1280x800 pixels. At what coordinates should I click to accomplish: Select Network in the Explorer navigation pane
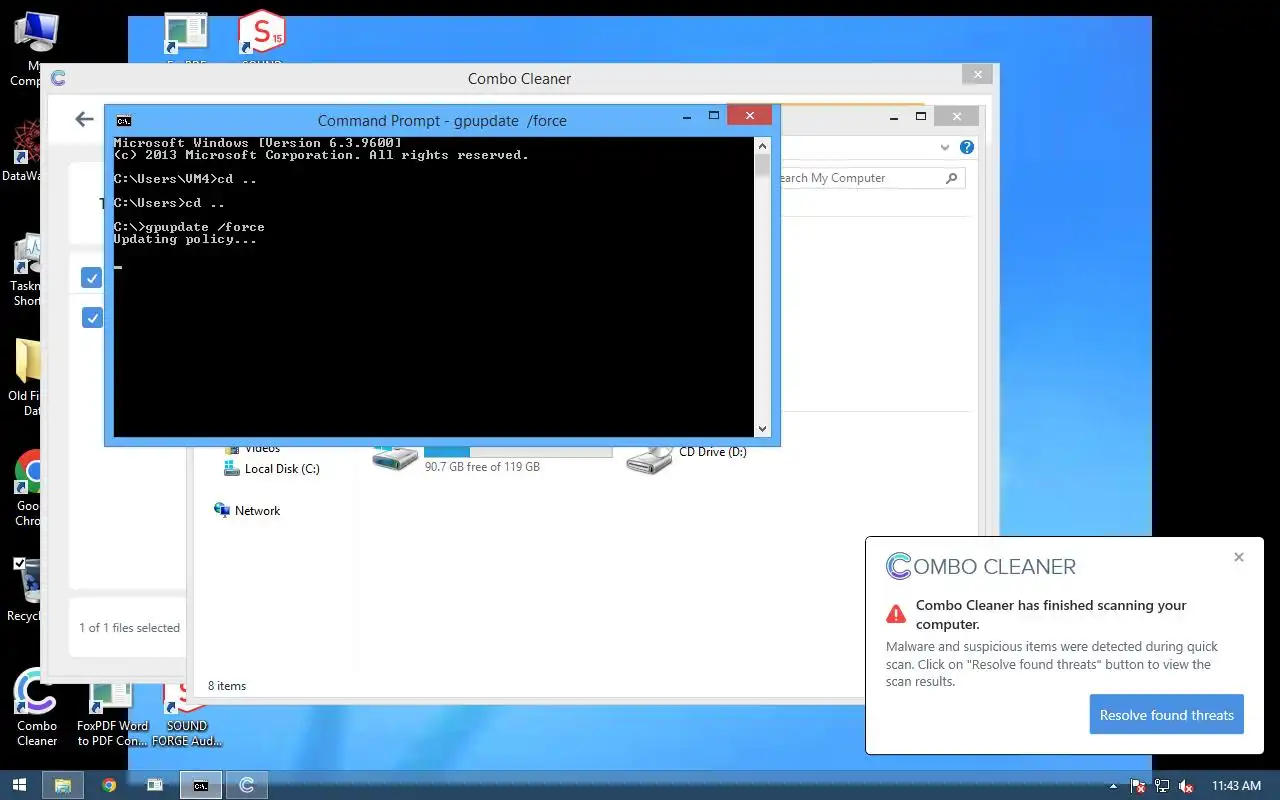(x=247, y=510)
